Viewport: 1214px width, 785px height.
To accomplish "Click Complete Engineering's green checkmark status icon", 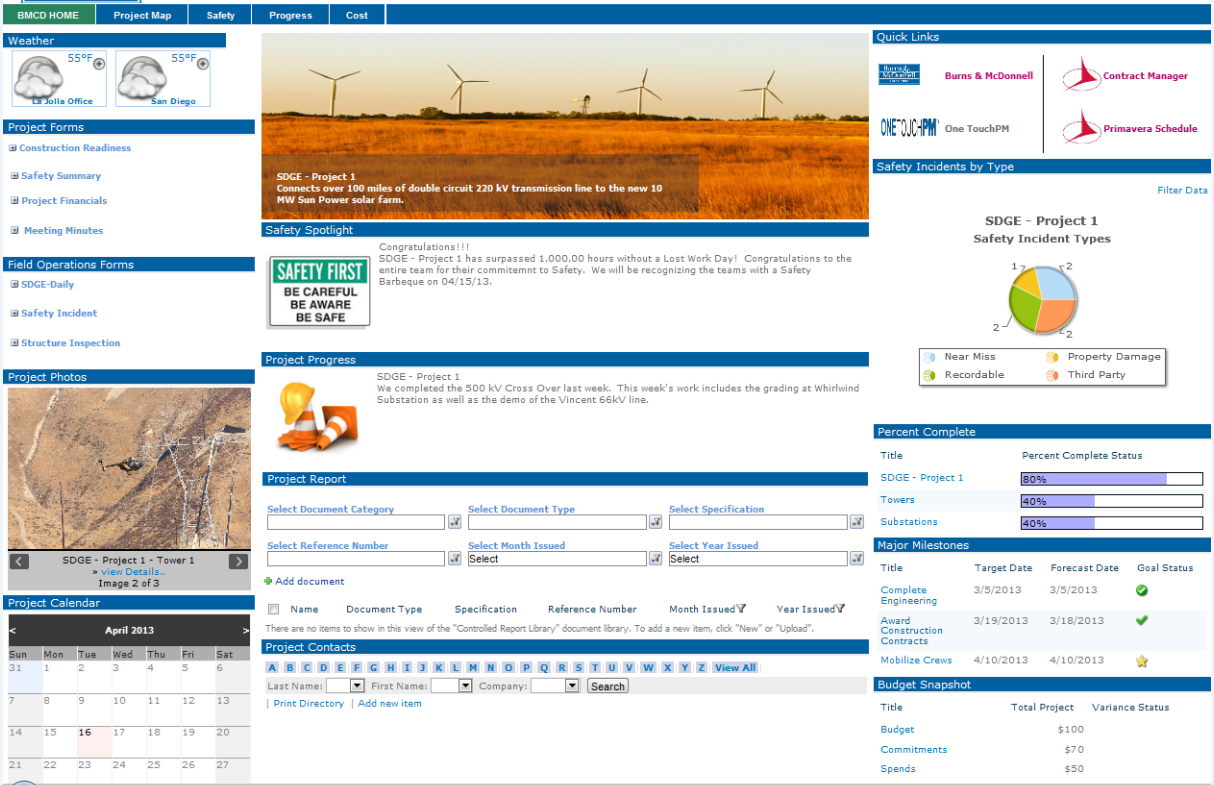I will pos(1142,590).
